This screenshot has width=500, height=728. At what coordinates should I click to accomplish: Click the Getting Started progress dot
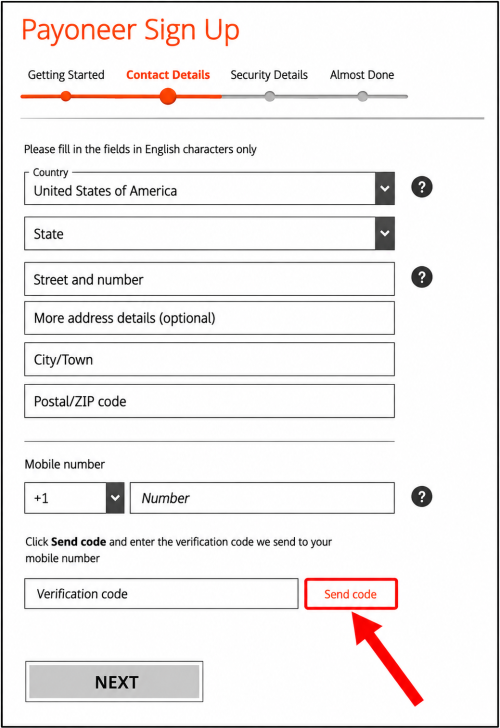tap(66, 97)
